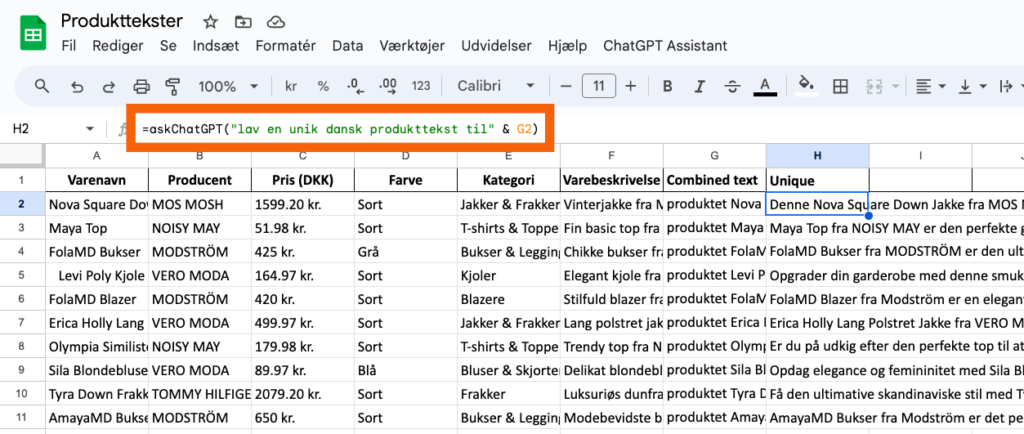This screenshot has width=1024, height=434.
Task: Select the Grå color cell
Action: coord(406,251)
